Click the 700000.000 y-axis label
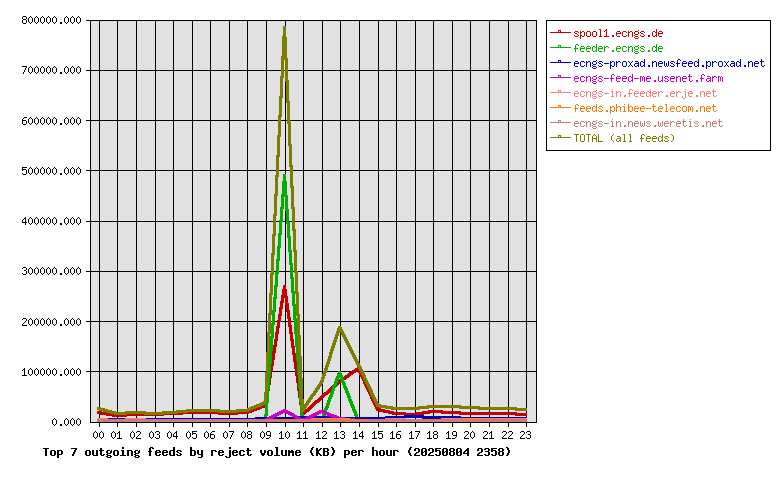780x480 pixels. coord(51,70)
